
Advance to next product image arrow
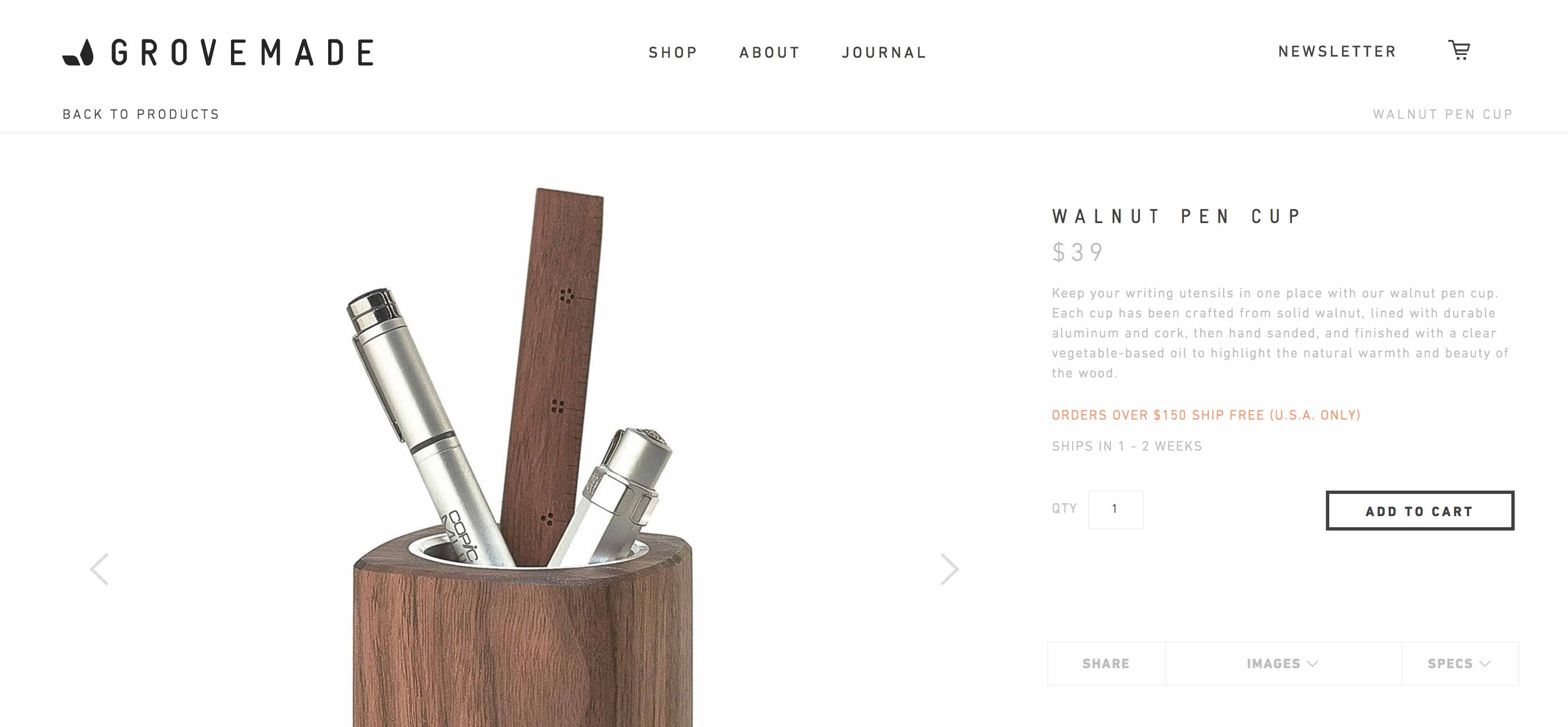point(949,569)
